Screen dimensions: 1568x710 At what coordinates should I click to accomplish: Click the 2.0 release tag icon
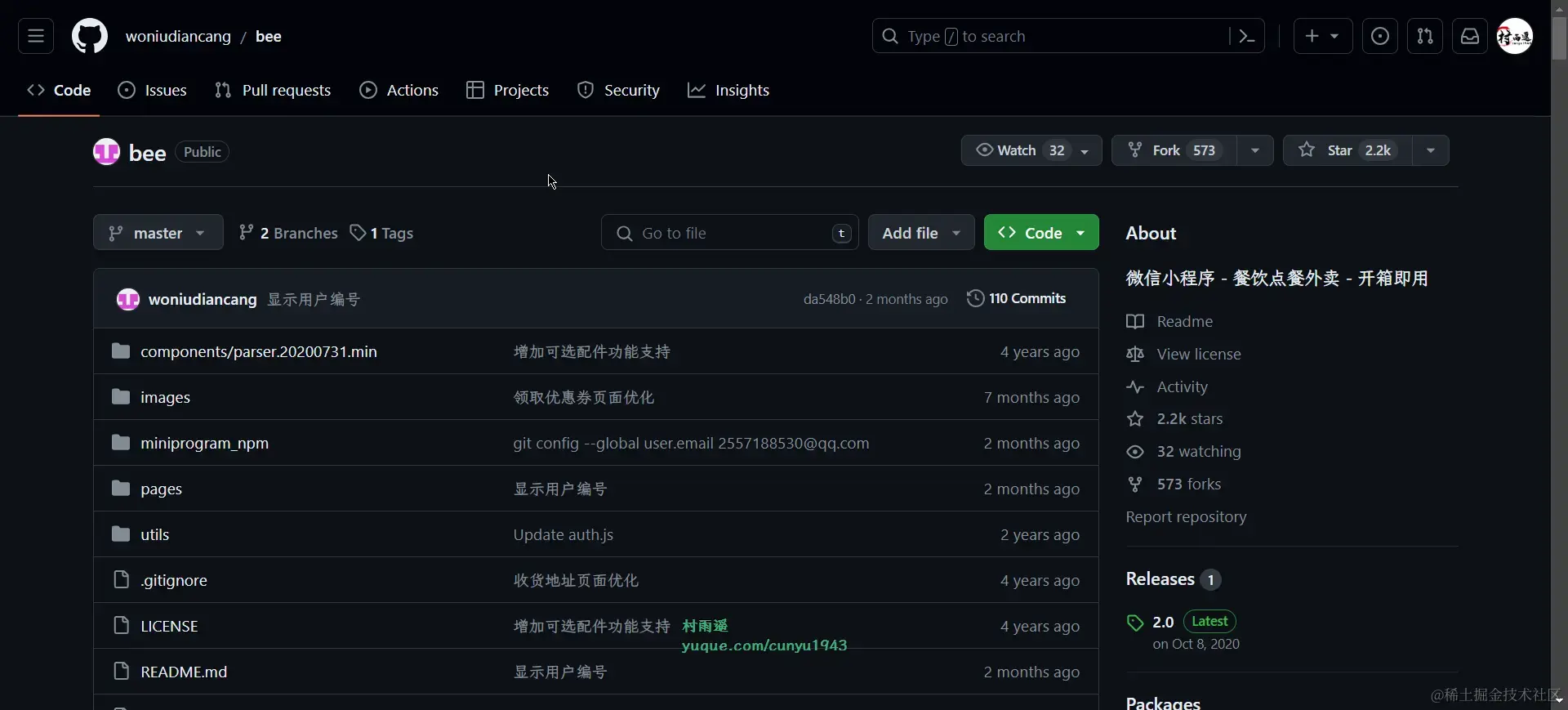[1135, 623]
